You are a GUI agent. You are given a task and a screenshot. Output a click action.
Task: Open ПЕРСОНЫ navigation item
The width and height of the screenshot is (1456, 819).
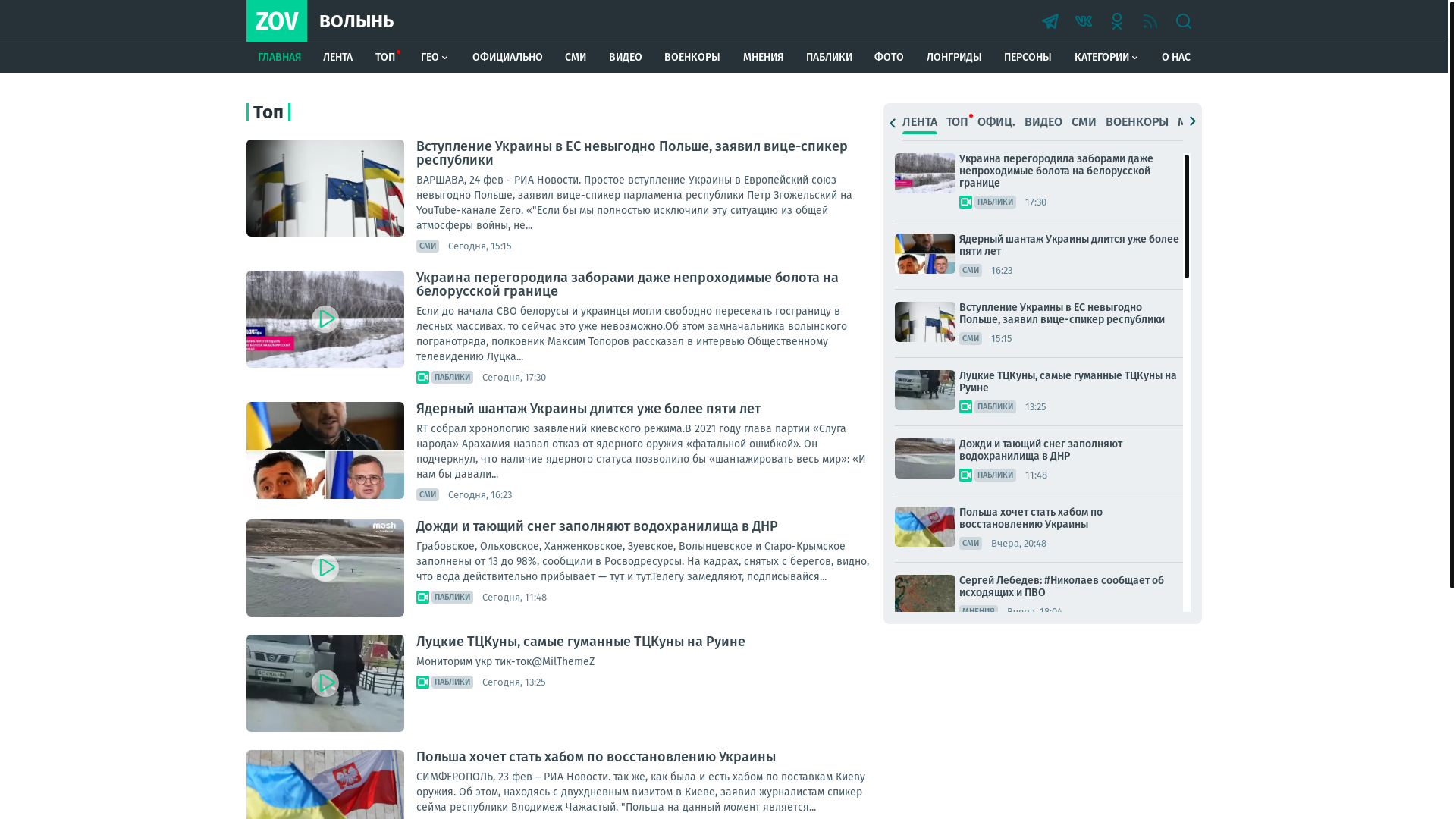[x=1028, y=58]
